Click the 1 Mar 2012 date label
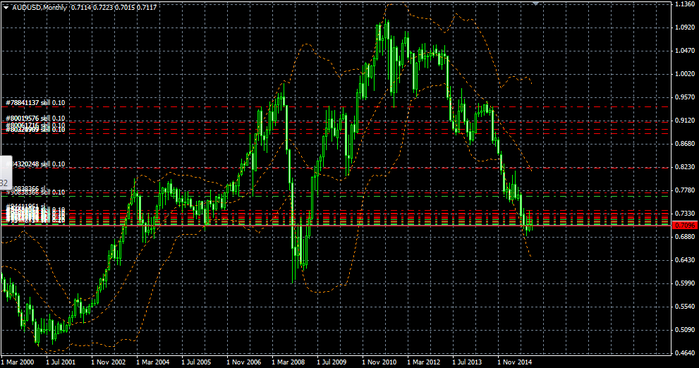Screen dimensions: 699x368 424,362
